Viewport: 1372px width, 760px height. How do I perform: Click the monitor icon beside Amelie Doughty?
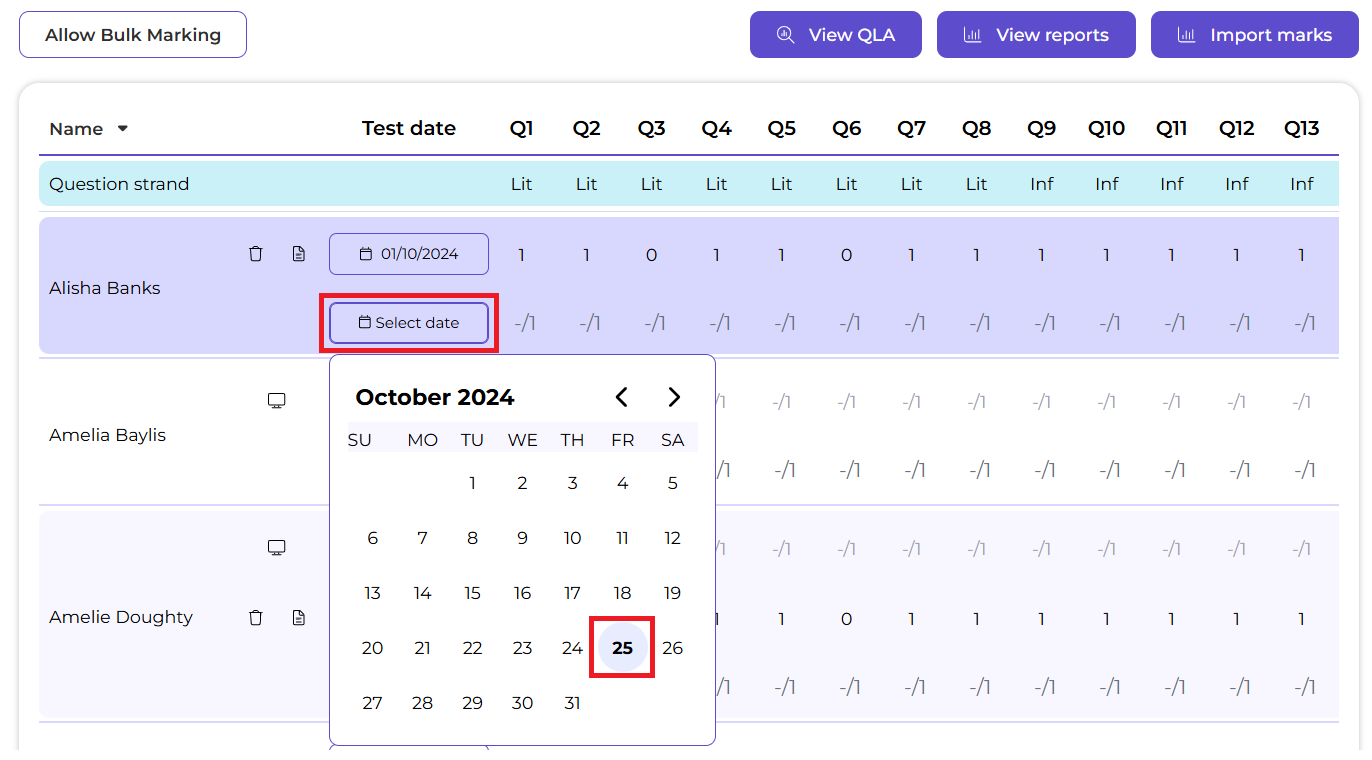[276, 547]
